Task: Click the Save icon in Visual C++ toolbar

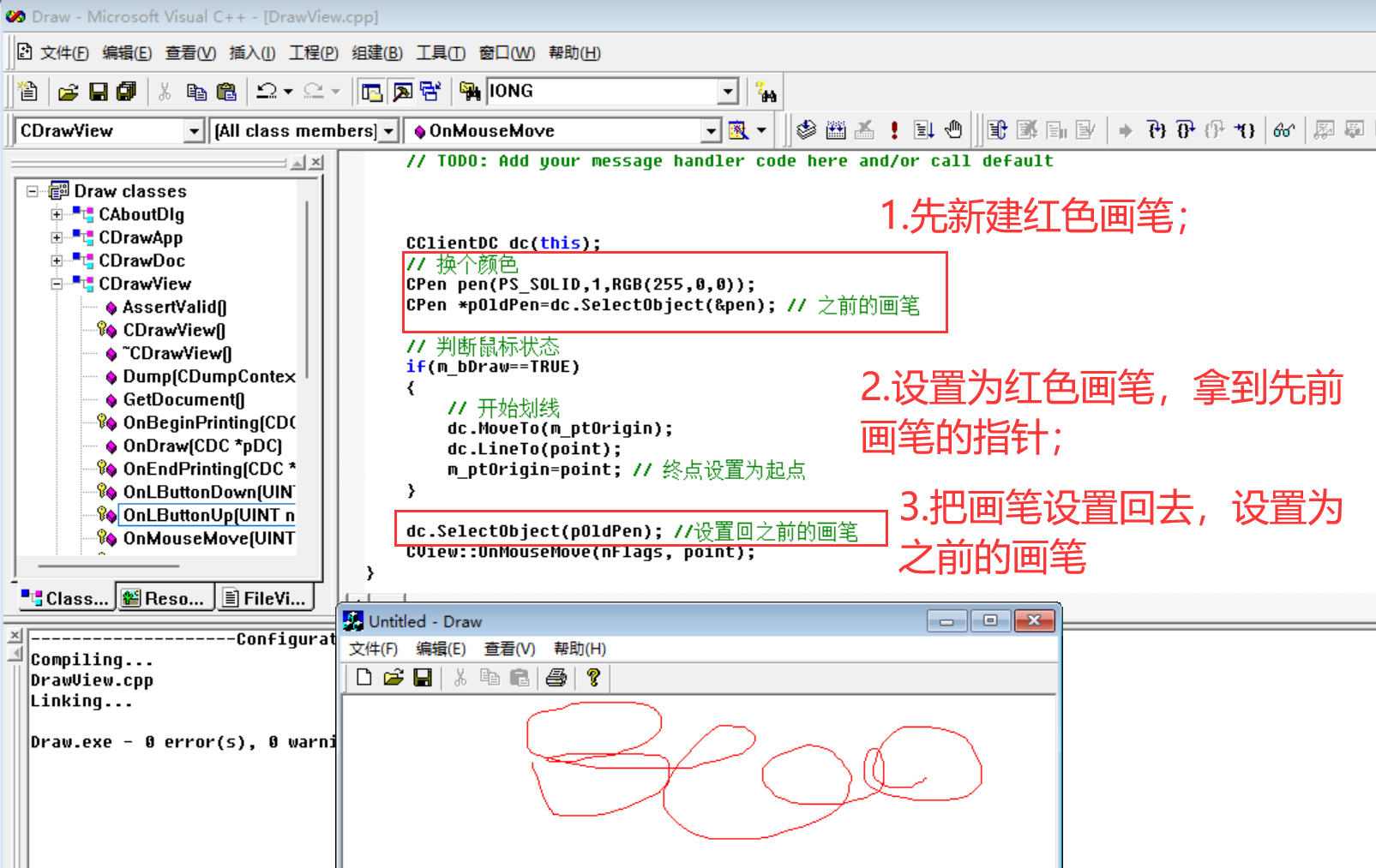Action: point(98,91)
